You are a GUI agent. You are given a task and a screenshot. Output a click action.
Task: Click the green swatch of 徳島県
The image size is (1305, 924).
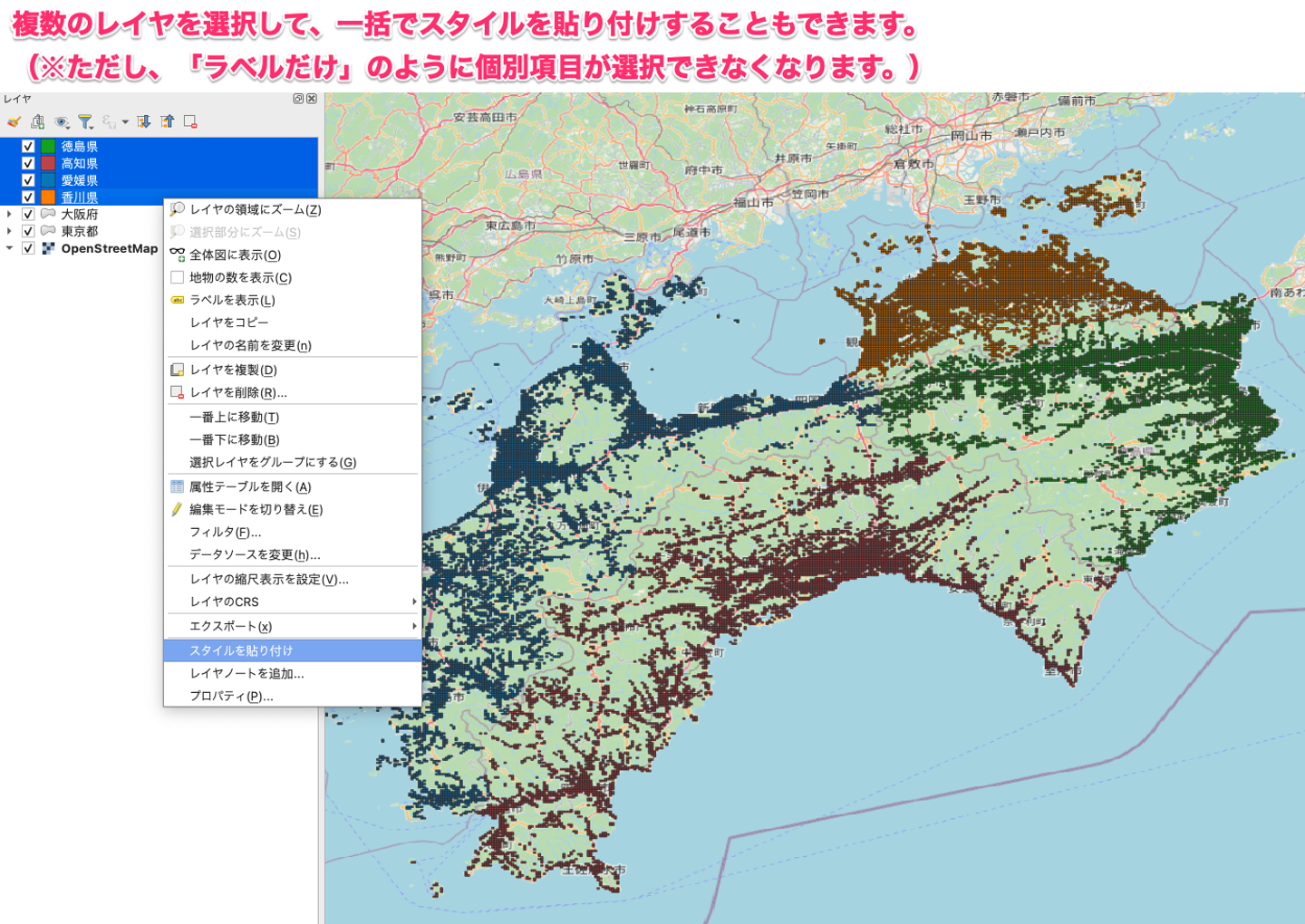48,147
